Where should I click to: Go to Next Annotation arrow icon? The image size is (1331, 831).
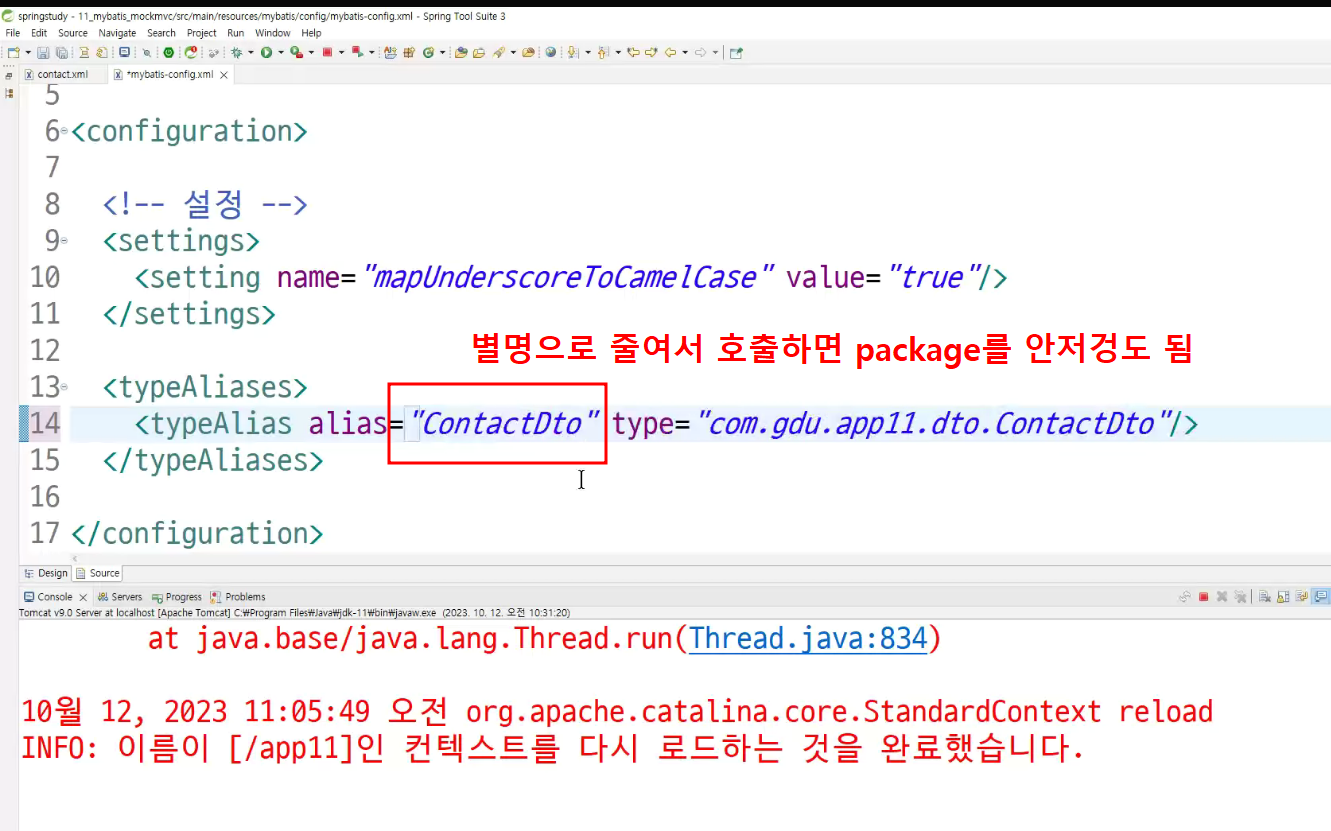pyautogui.click(x=574, y=52)
